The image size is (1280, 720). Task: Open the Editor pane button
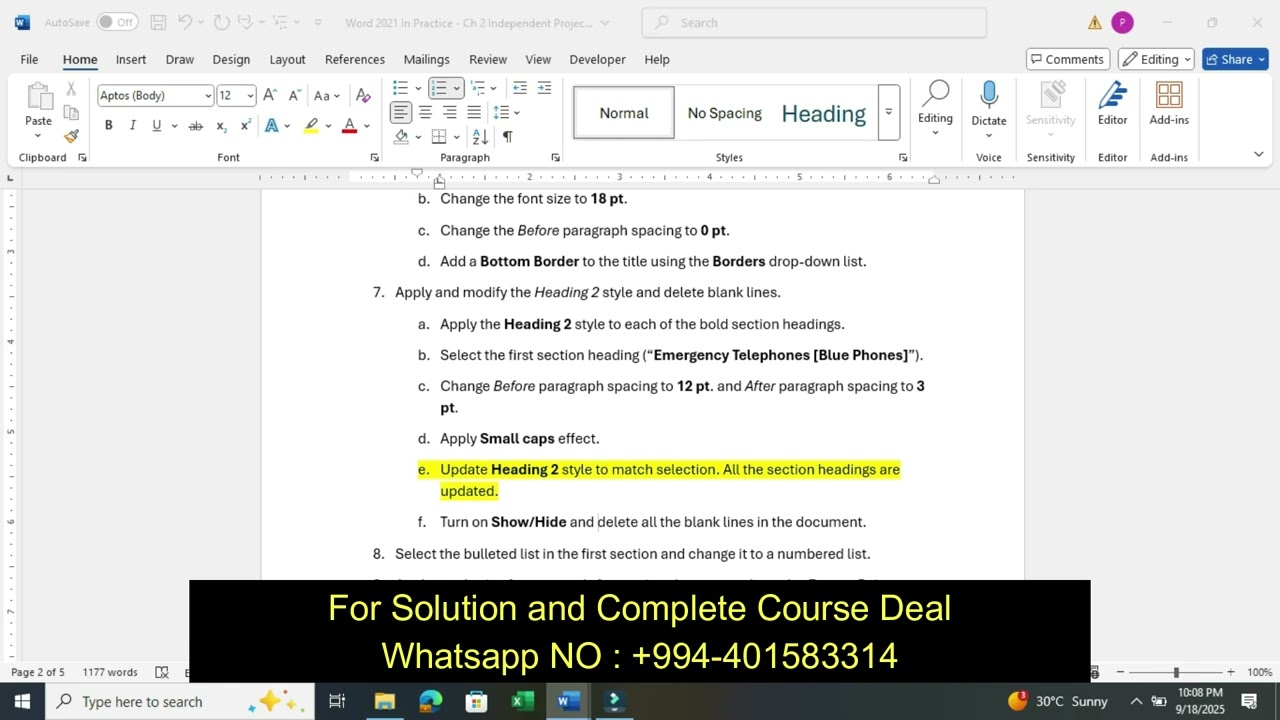click(1112, 104)
